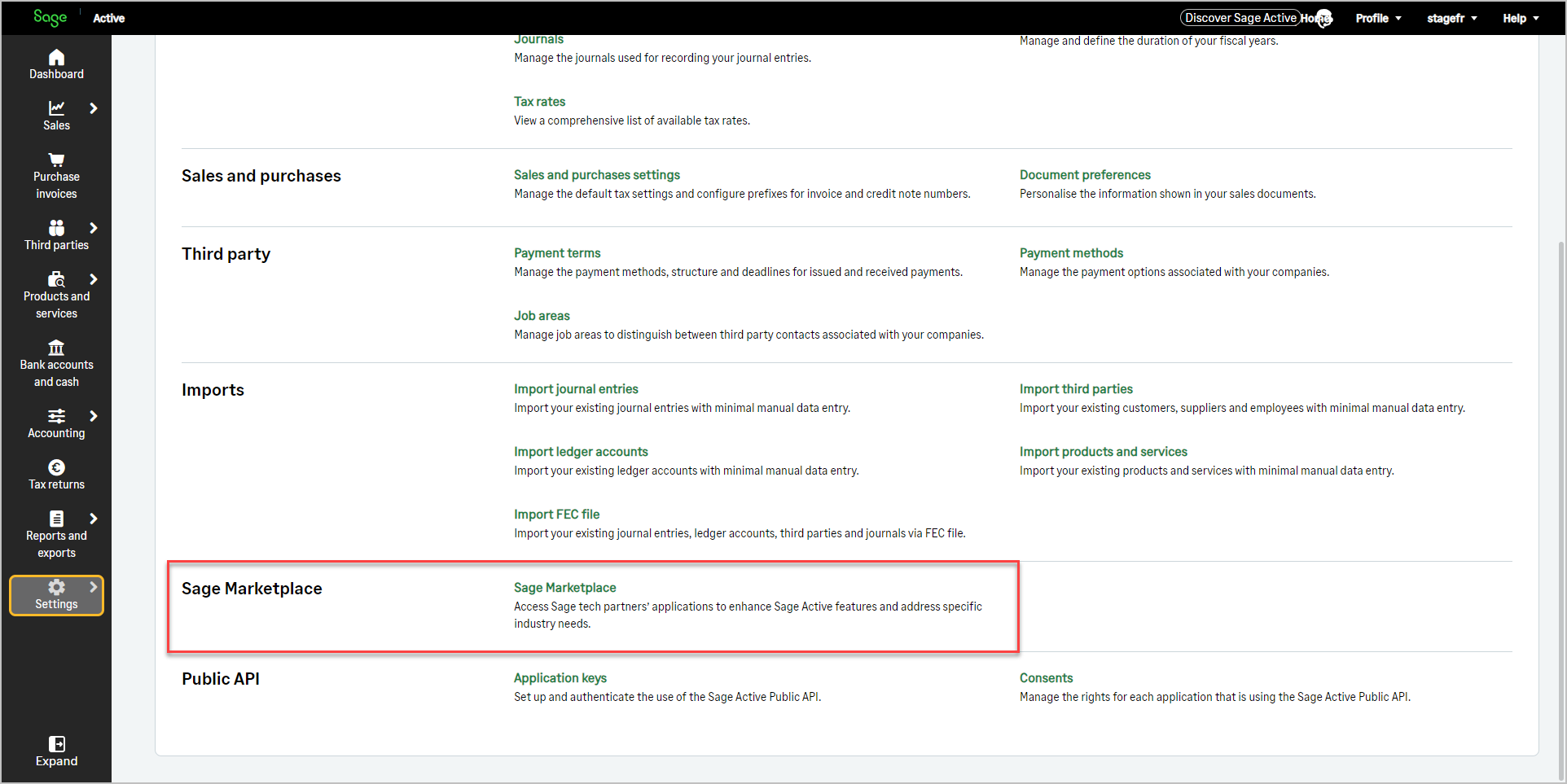Open the Payment terms link
The height and width of the screenshot is (784, 1567).
coord(557,253)
